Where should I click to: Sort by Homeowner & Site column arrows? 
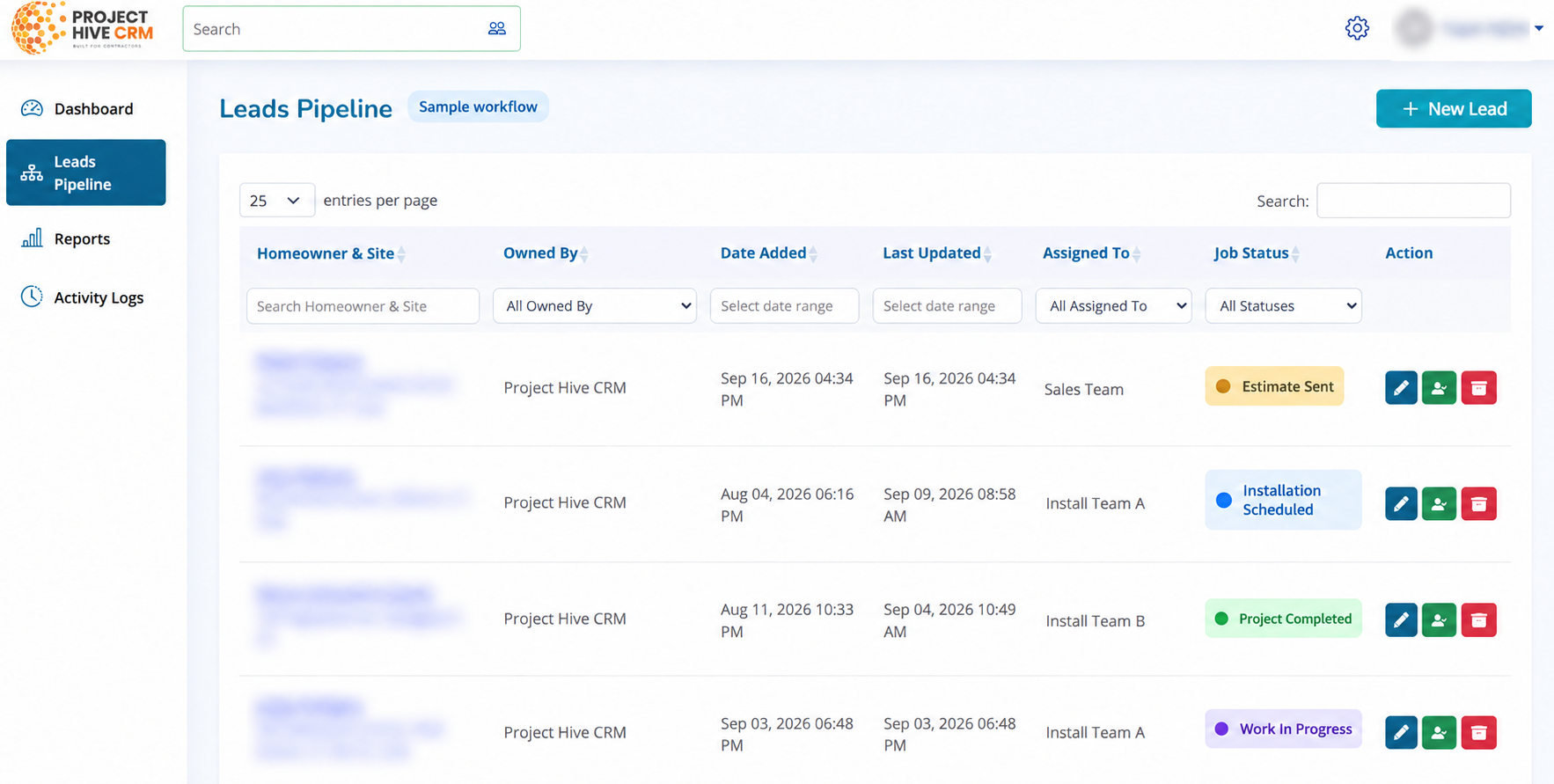(401, 254)
